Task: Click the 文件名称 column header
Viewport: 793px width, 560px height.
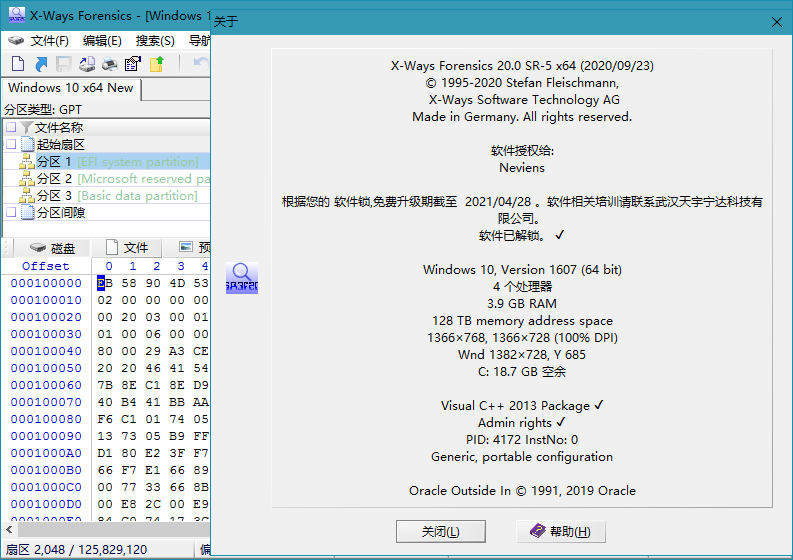Action: 59,127
